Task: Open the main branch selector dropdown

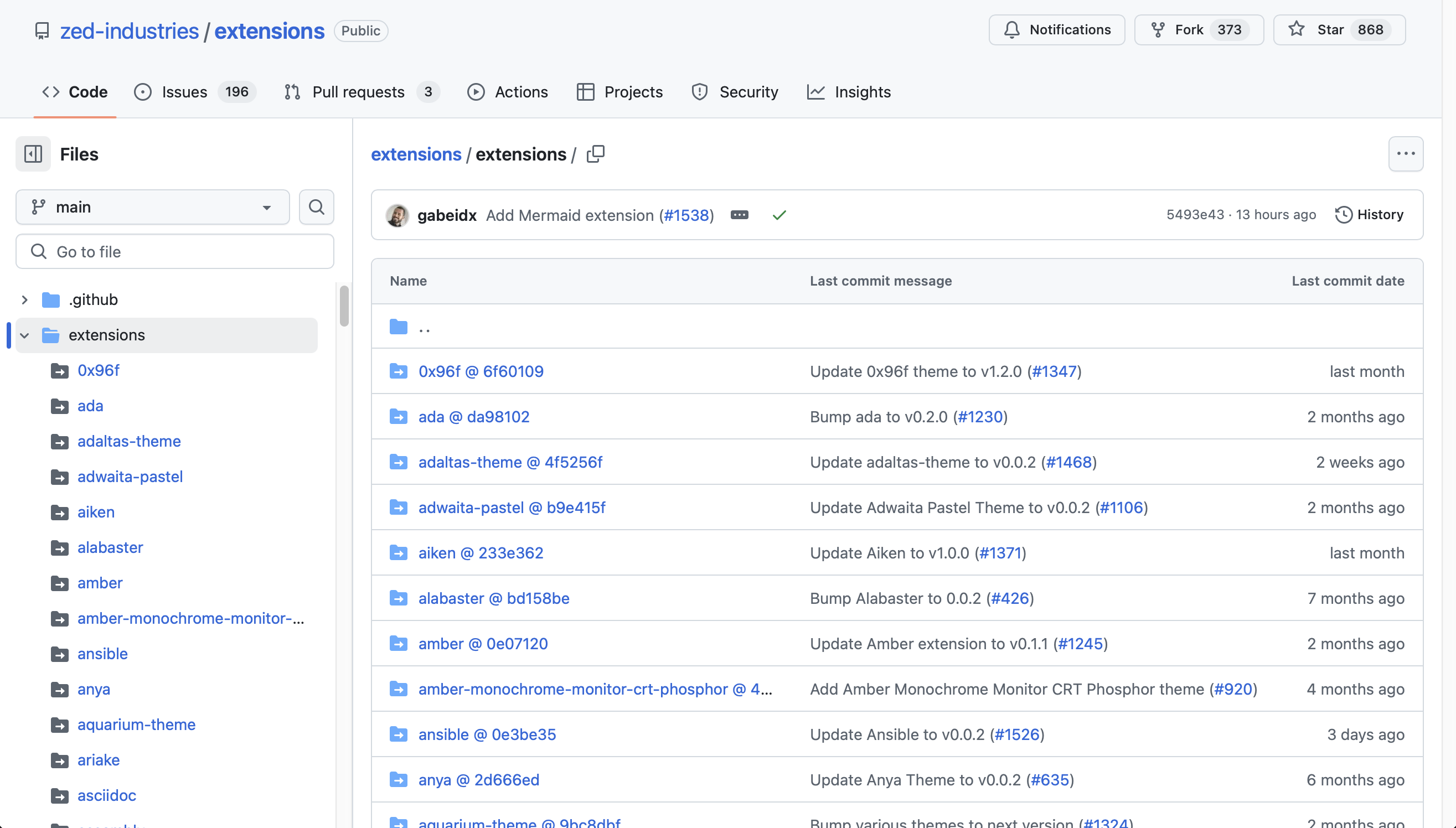Action: click(152, 207)
